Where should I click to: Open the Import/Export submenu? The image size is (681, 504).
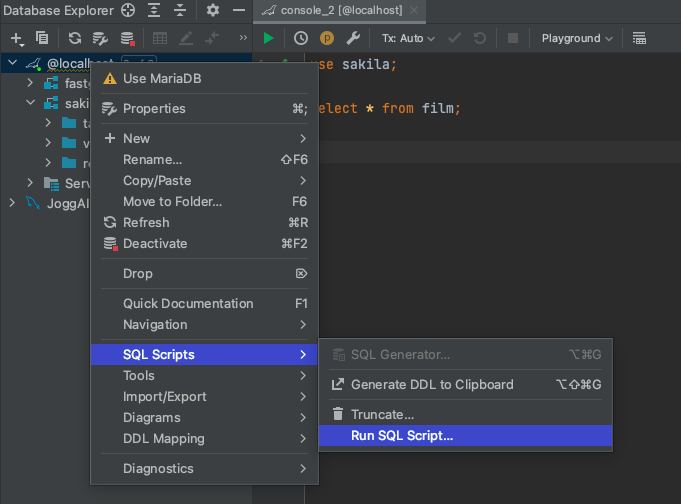pyautogui.click(x=164, y=396)
